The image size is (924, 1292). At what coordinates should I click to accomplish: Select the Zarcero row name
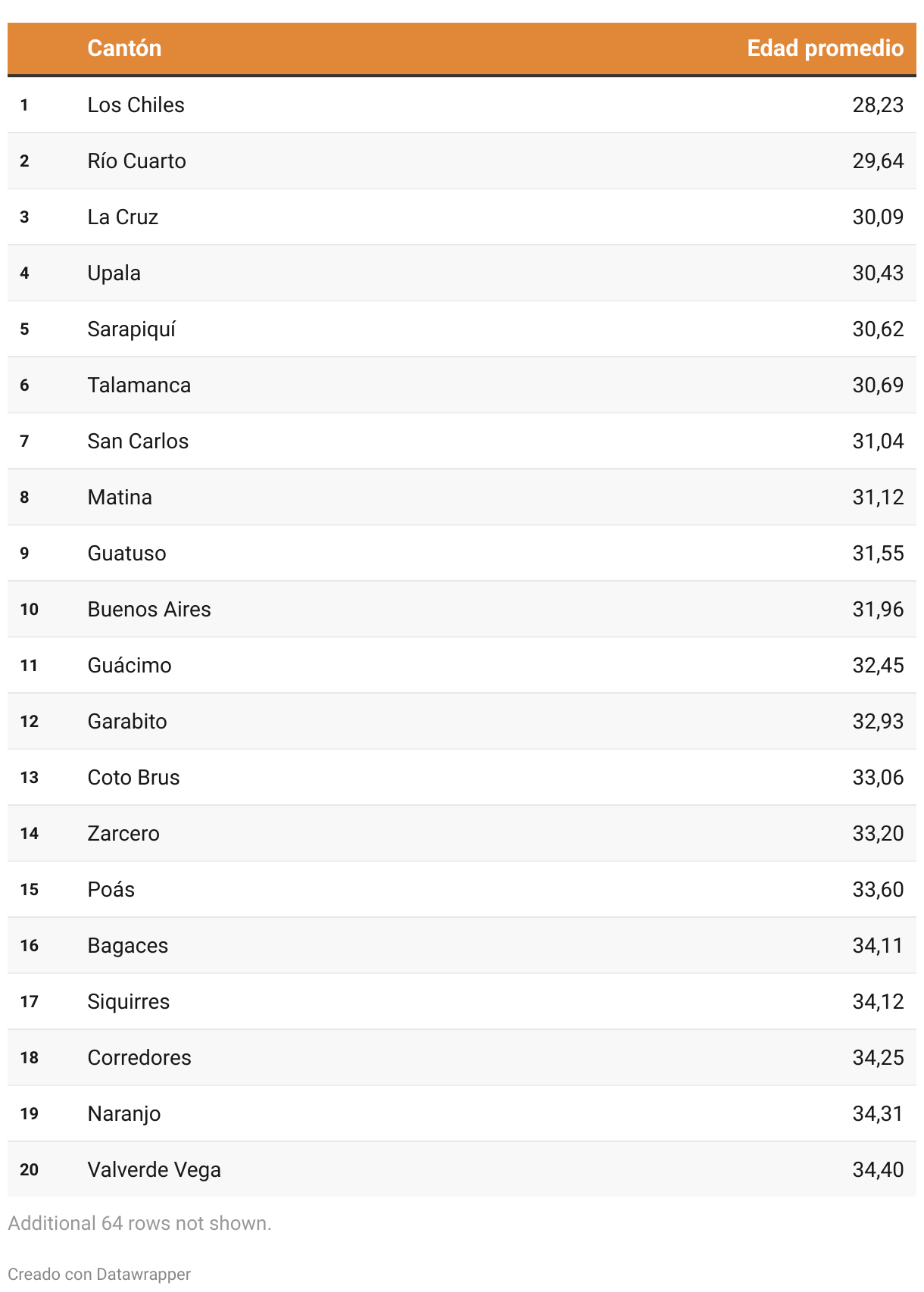pyautogui.click(x=123, y=834)
